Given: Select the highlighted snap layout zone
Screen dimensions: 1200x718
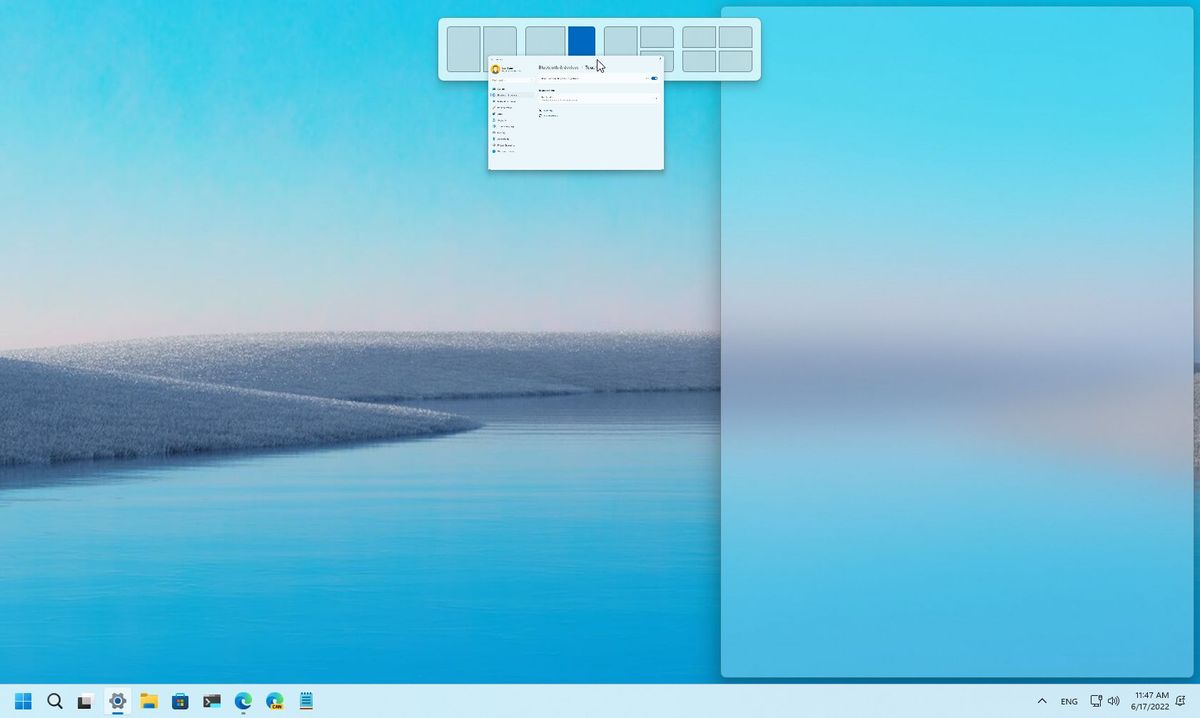Looking at the screenshot, I should [582, 43].
